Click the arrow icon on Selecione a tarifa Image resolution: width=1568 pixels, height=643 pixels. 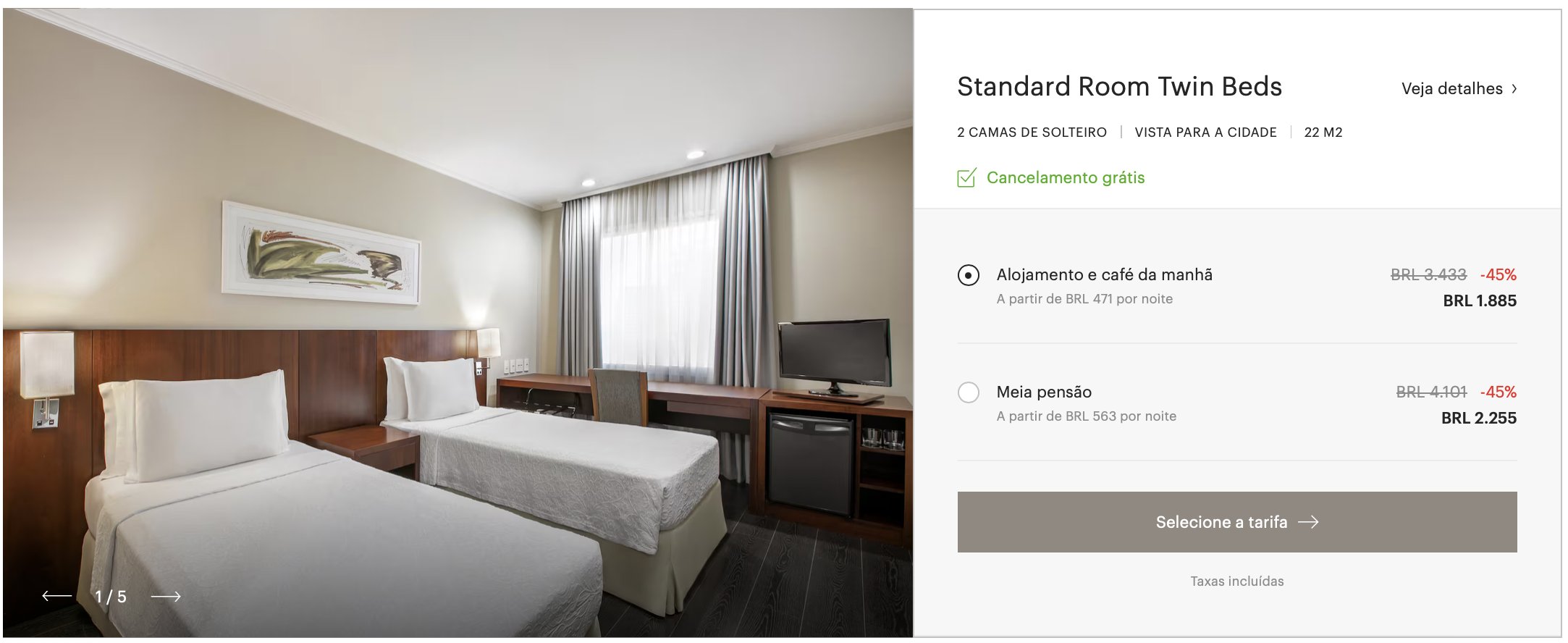coord(1308,522)
